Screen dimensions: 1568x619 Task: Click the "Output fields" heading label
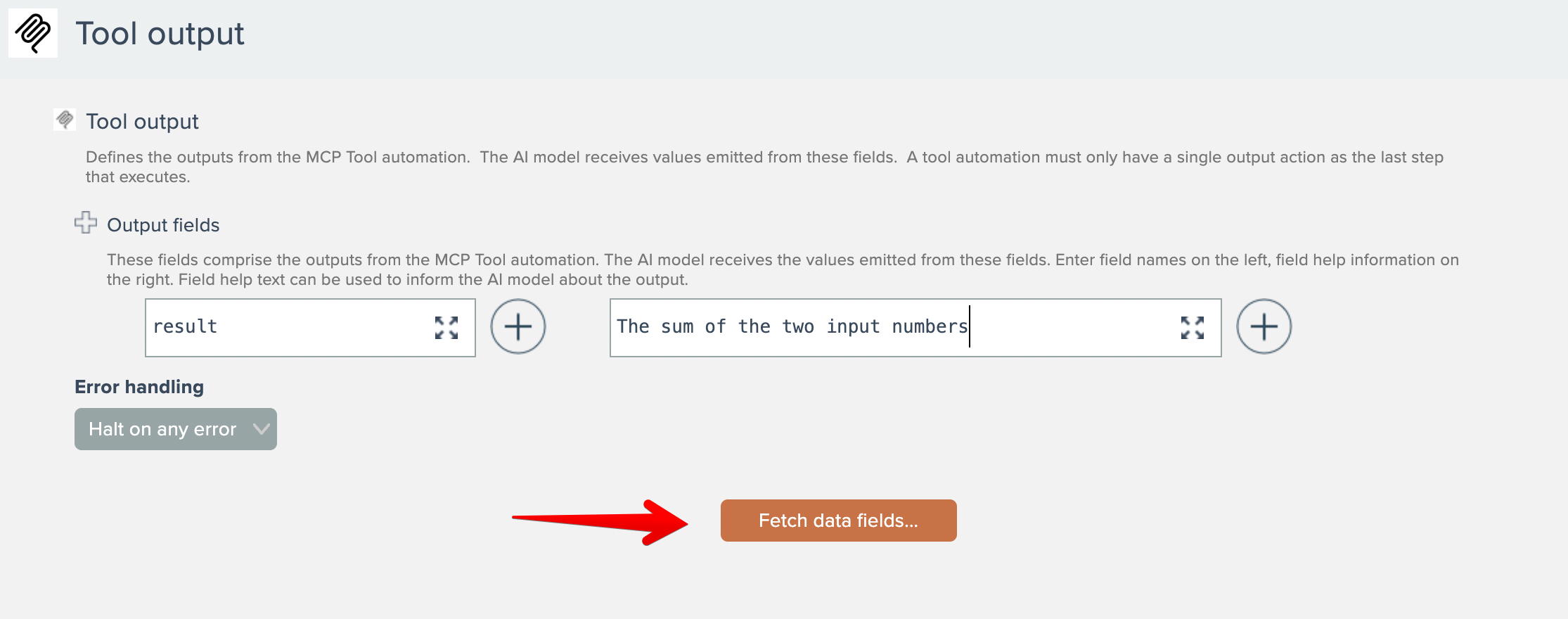click(x=163, y=225)
